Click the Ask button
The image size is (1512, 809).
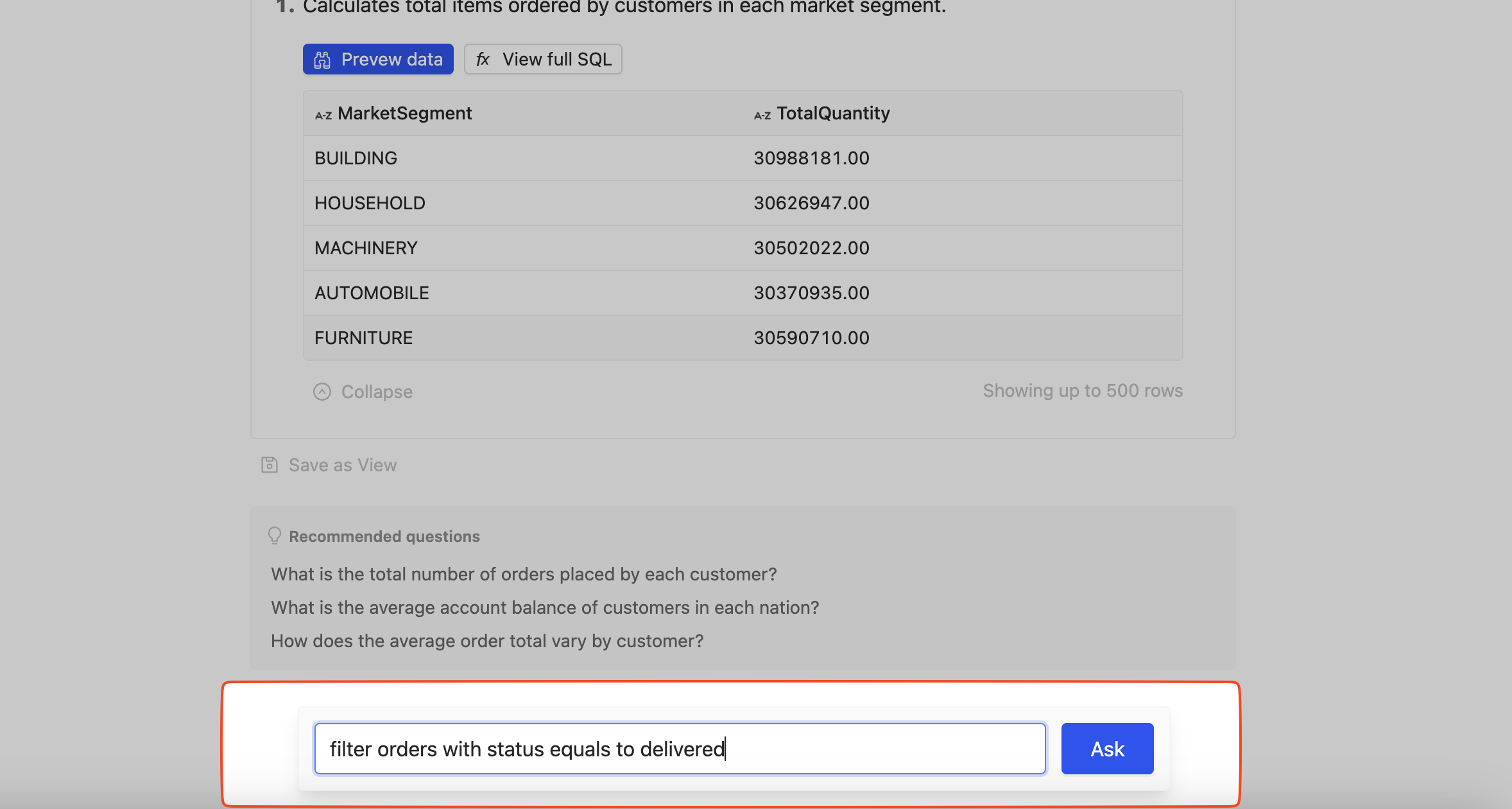pos(1107,749)
